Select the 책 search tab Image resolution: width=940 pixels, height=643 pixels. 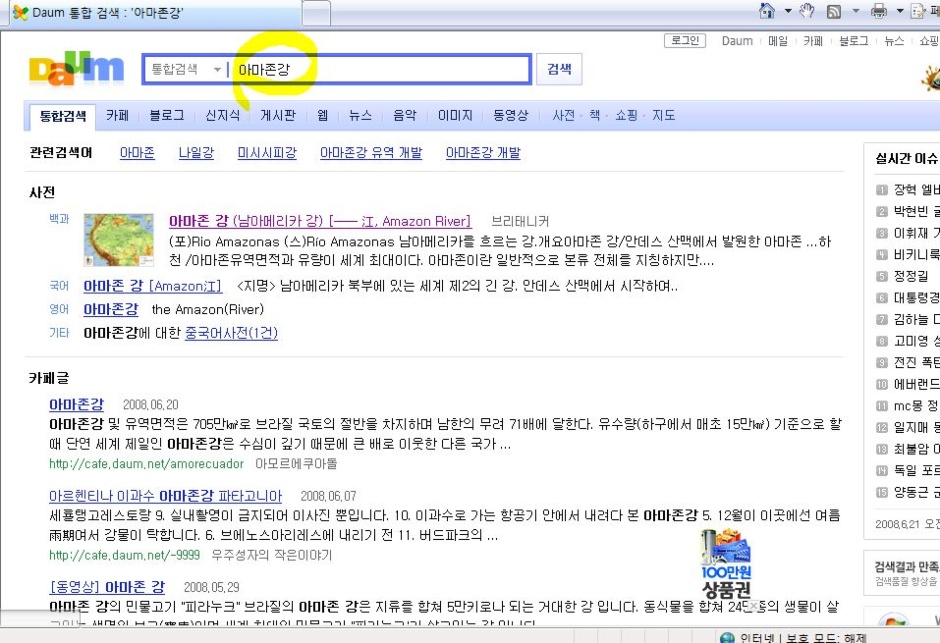(x=595, y=115)
